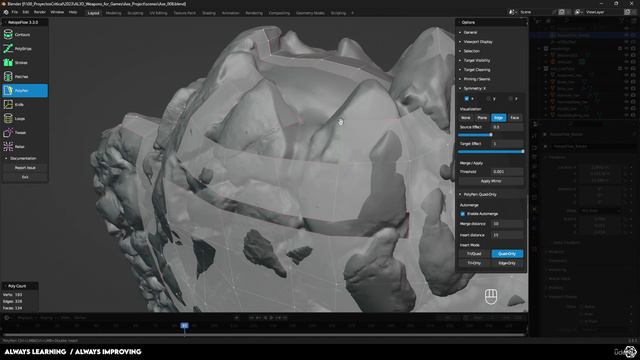Select the PolyPen tool

[x=25, y=91]
